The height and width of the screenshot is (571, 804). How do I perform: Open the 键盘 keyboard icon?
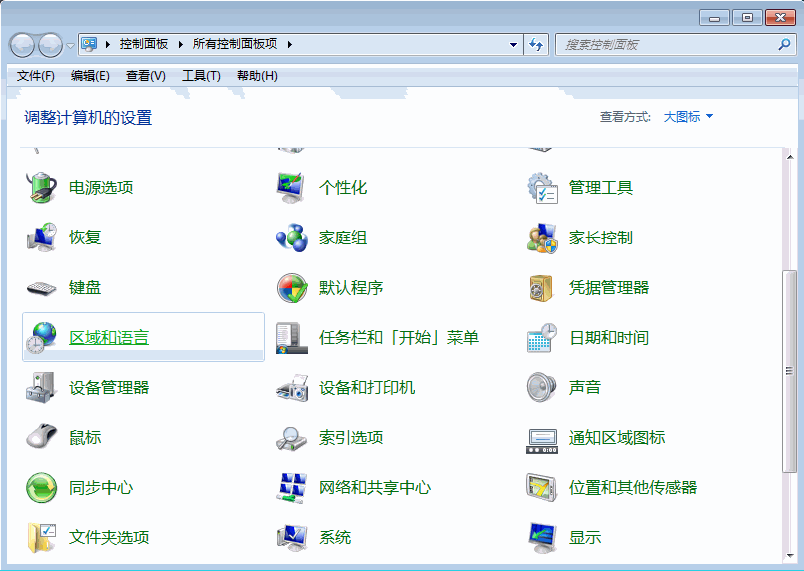(x=42, y=288)
